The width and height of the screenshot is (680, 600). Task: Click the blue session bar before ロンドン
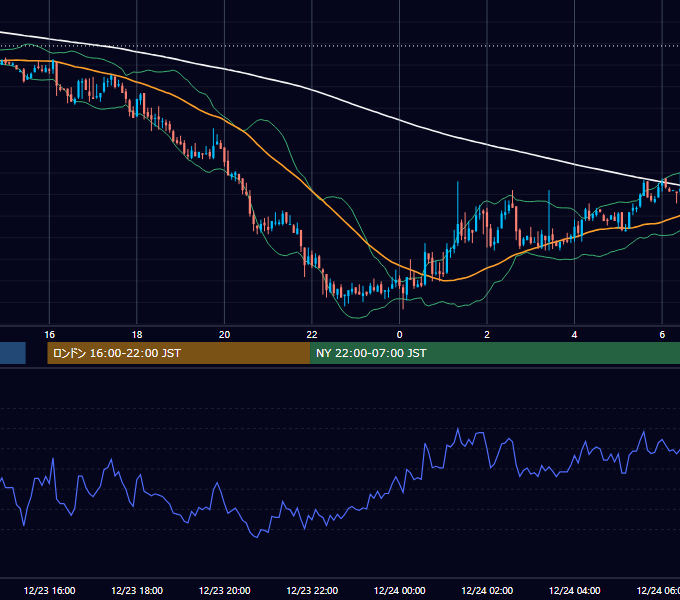tap(13, 353)
